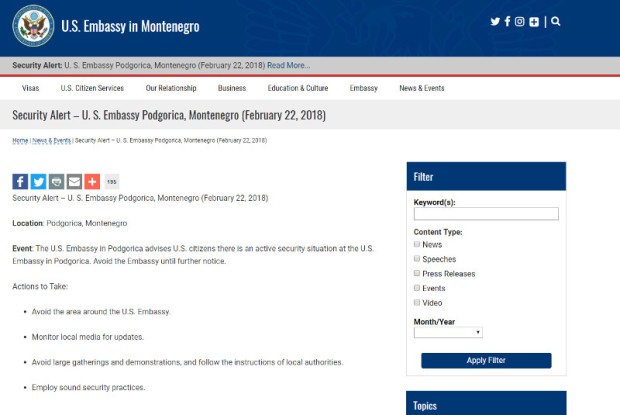The height and width of the screenshot is (415, 620).
Task: Print the article with printer icon
Action: [x=56, y=181]
